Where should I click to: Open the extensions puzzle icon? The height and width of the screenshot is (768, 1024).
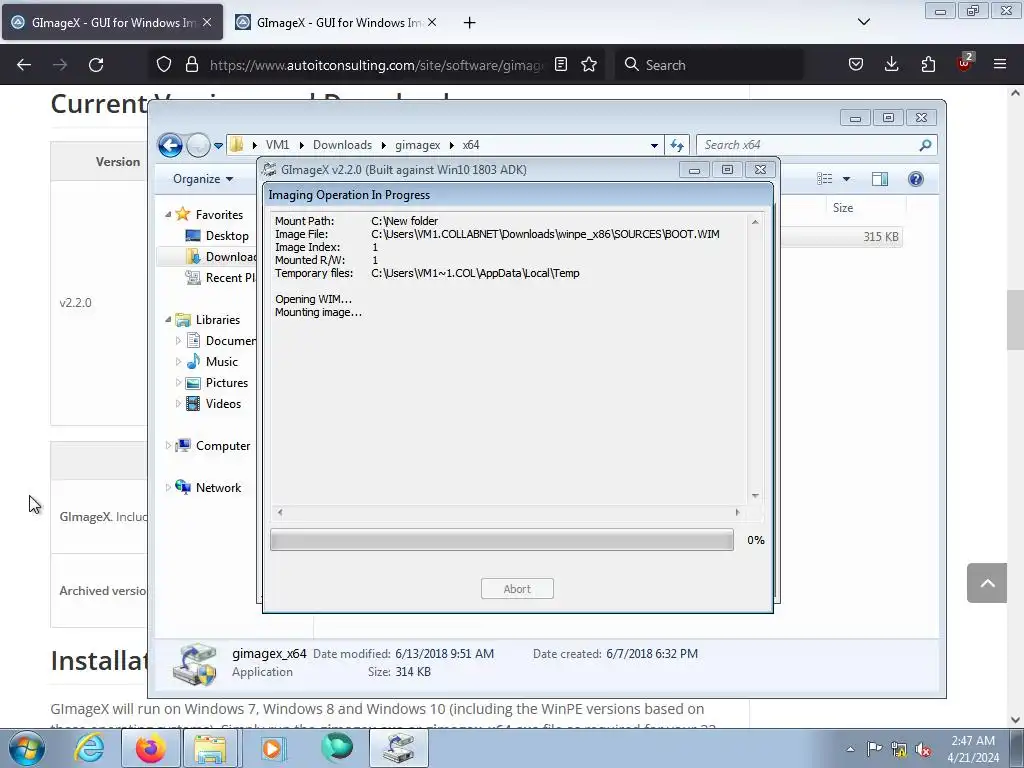tap(928, 65)
